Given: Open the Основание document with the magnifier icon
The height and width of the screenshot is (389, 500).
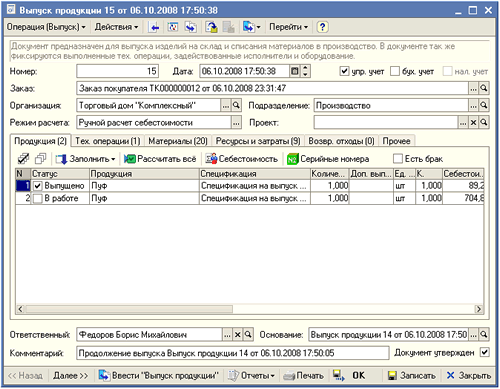Looking at the screenshot, I should 484,335.
